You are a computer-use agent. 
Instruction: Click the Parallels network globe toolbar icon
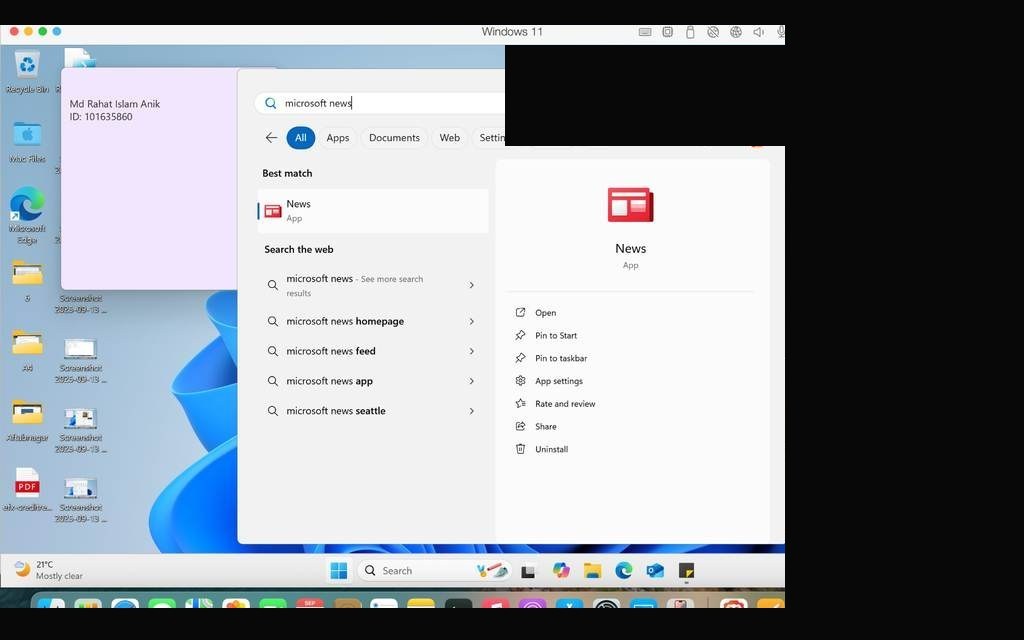click(x=735, y=32)
